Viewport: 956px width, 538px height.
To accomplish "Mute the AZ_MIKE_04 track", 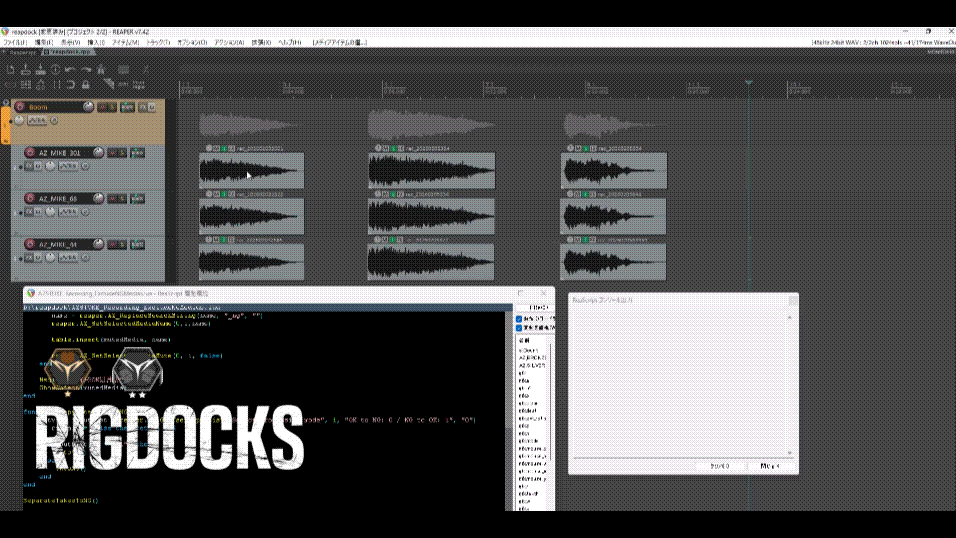I will (113, 244).
